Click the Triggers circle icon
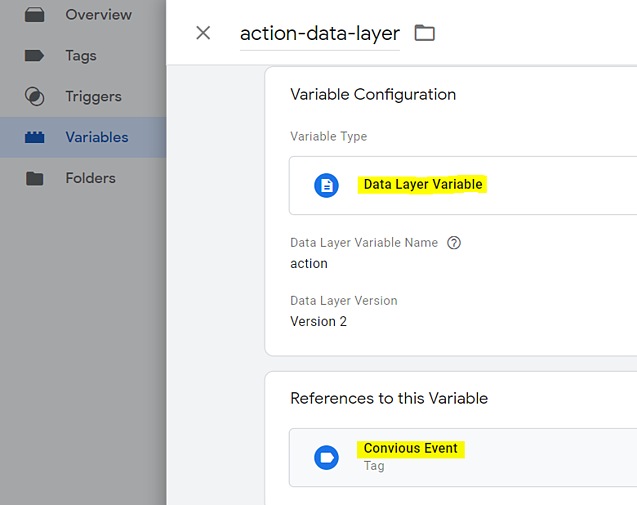Image resolution: width=637 pixels, height=505 pixels. [35, 96]
